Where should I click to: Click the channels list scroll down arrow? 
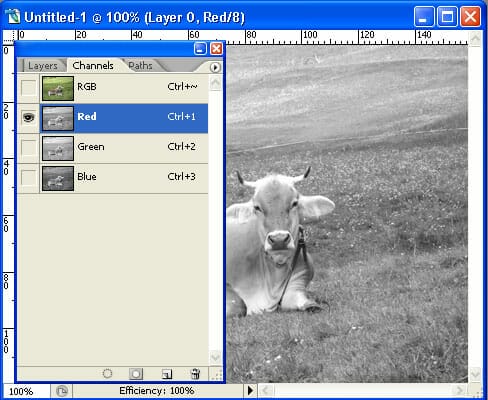point(215,357)
